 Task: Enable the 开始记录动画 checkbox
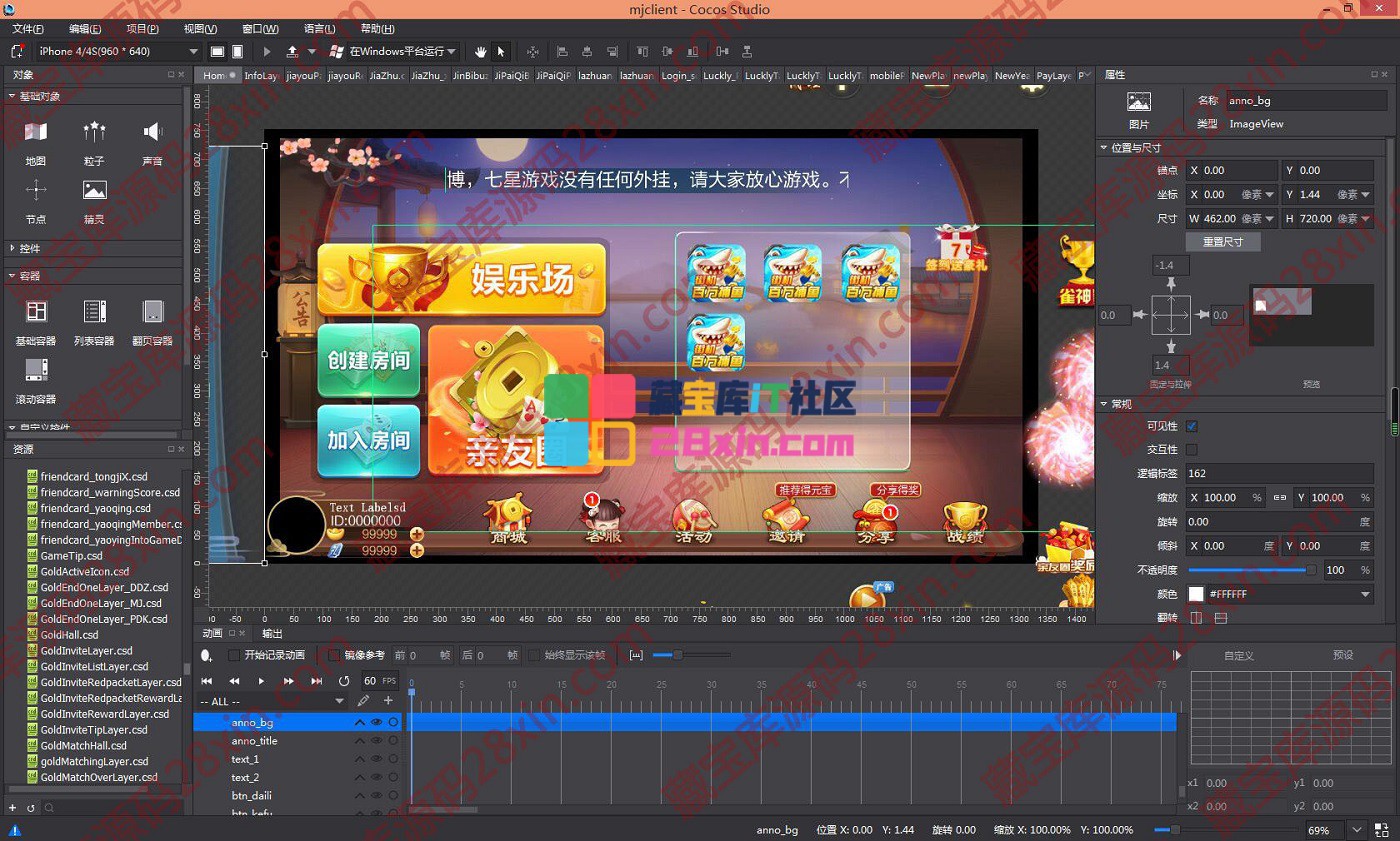234,655
